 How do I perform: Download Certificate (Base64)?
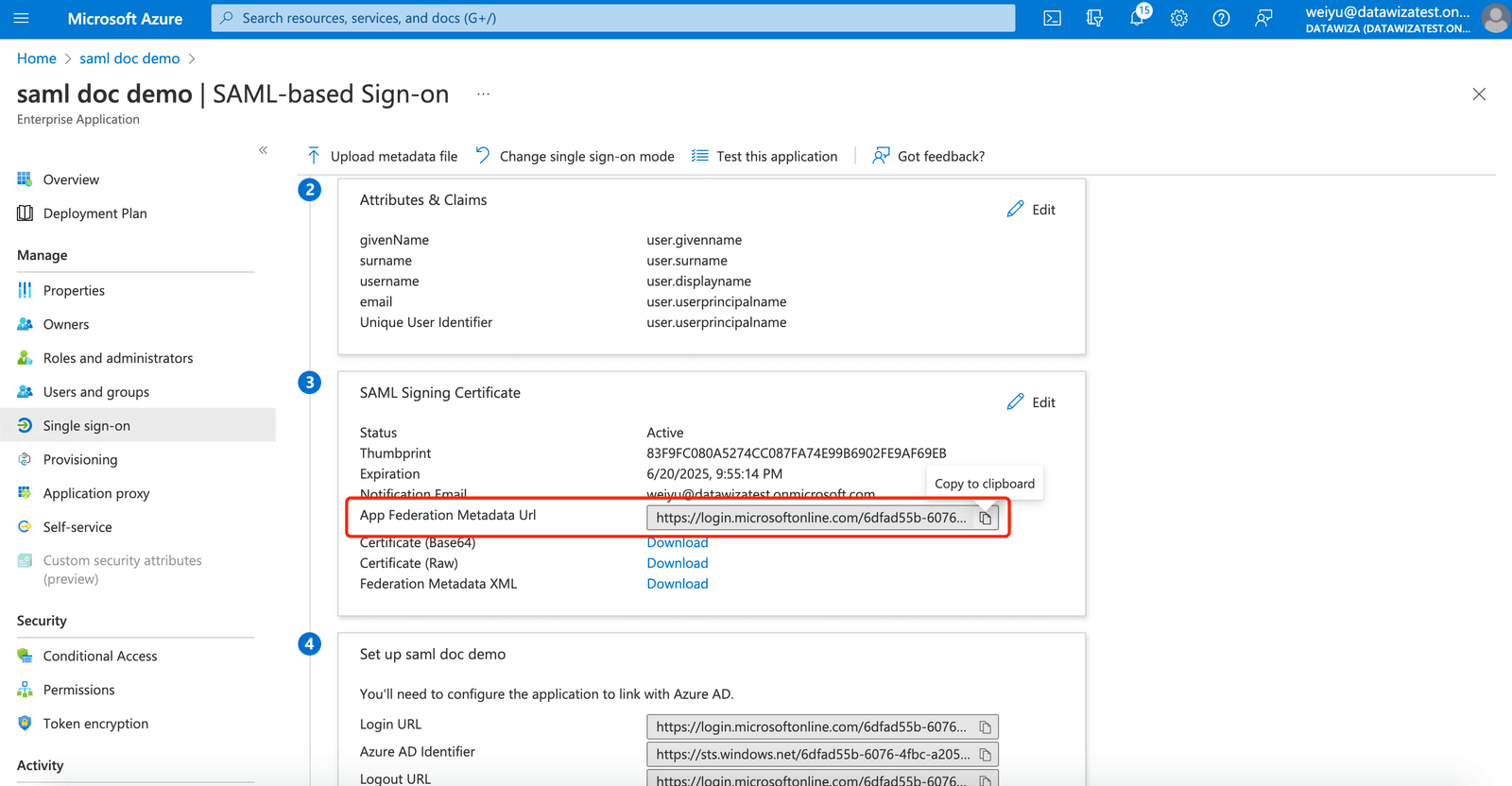point(678,543)
